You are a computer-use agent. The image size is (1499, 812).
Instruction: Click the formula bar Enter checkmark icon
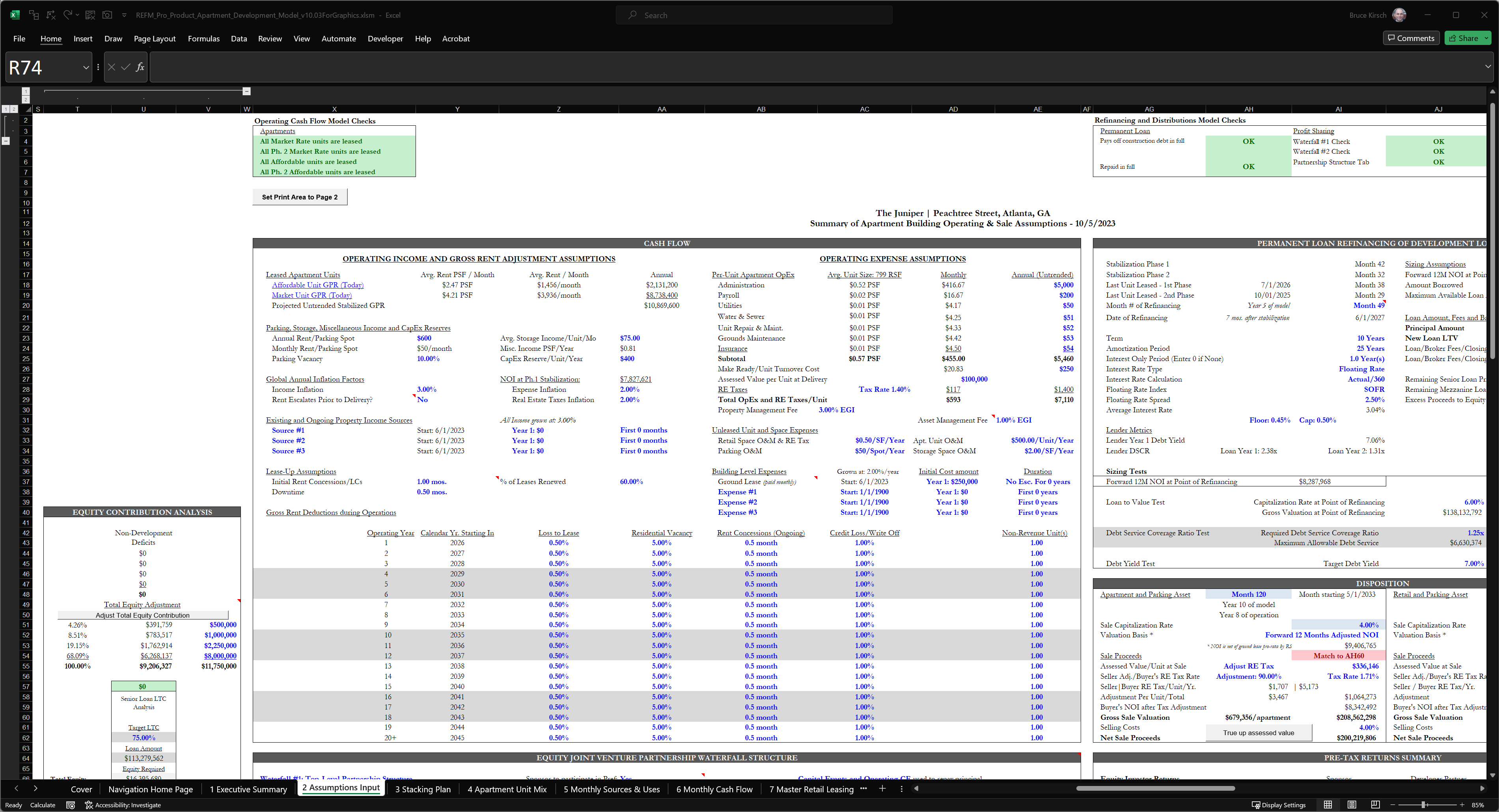tap(126, 67)
